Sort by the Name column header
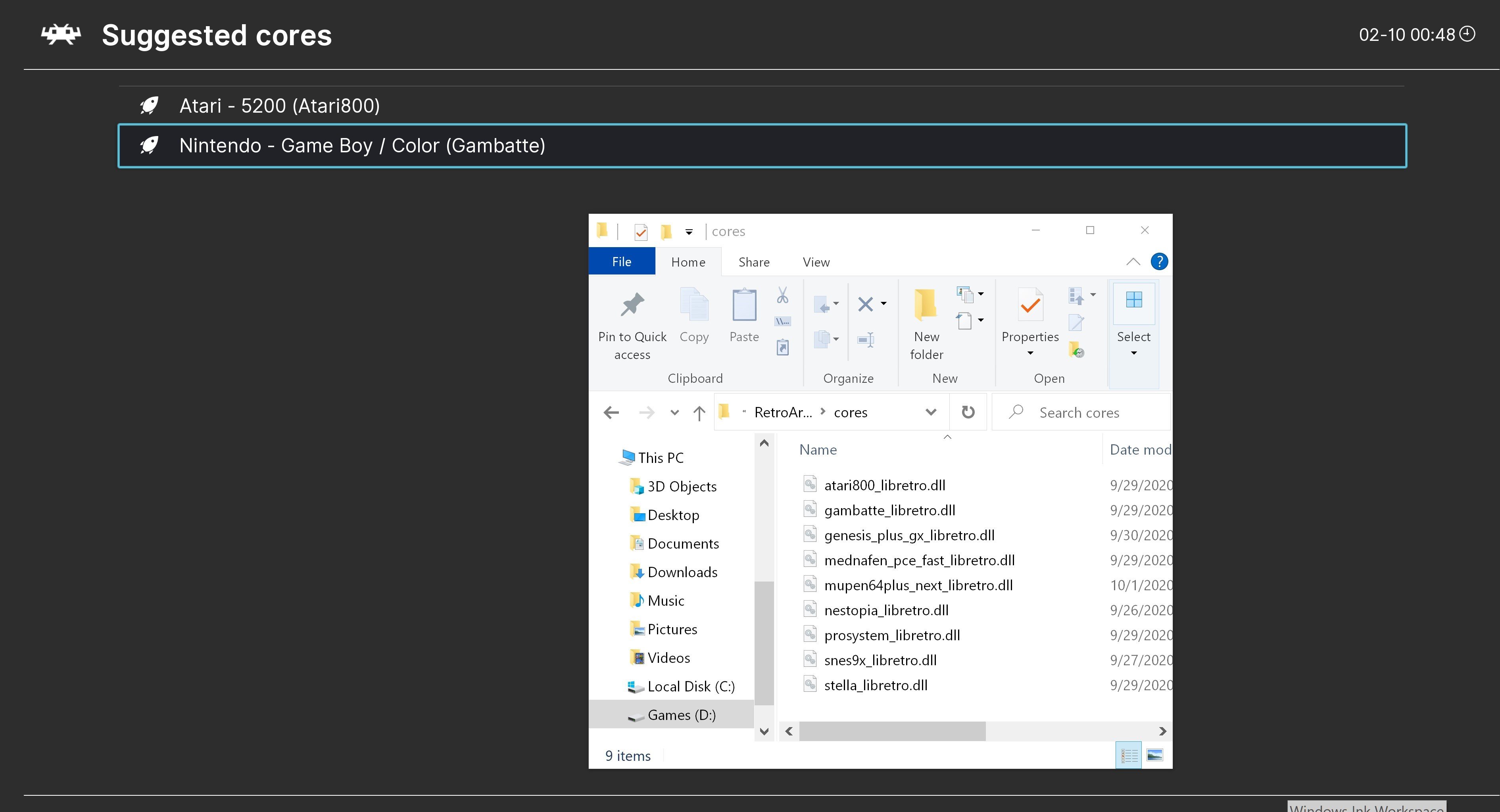Viewport: 1500px width, 812px height. [818, 449]
